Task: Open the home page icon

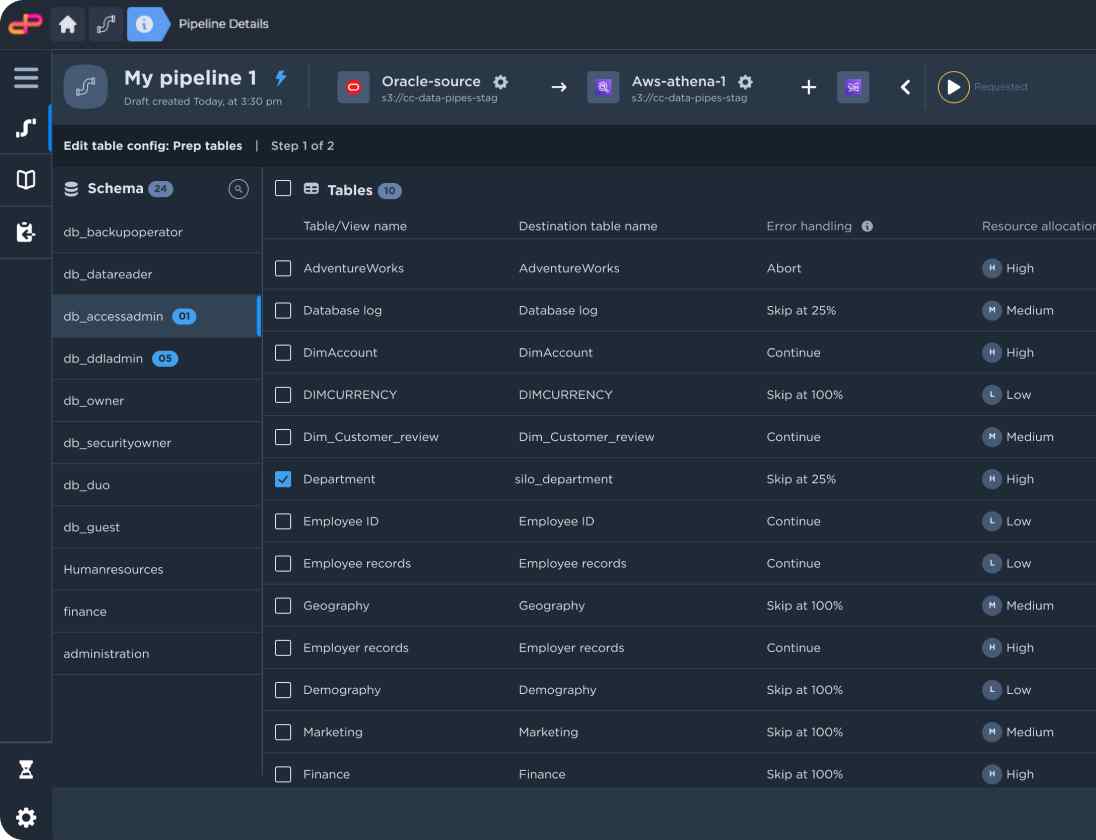Action: (68, 24)
